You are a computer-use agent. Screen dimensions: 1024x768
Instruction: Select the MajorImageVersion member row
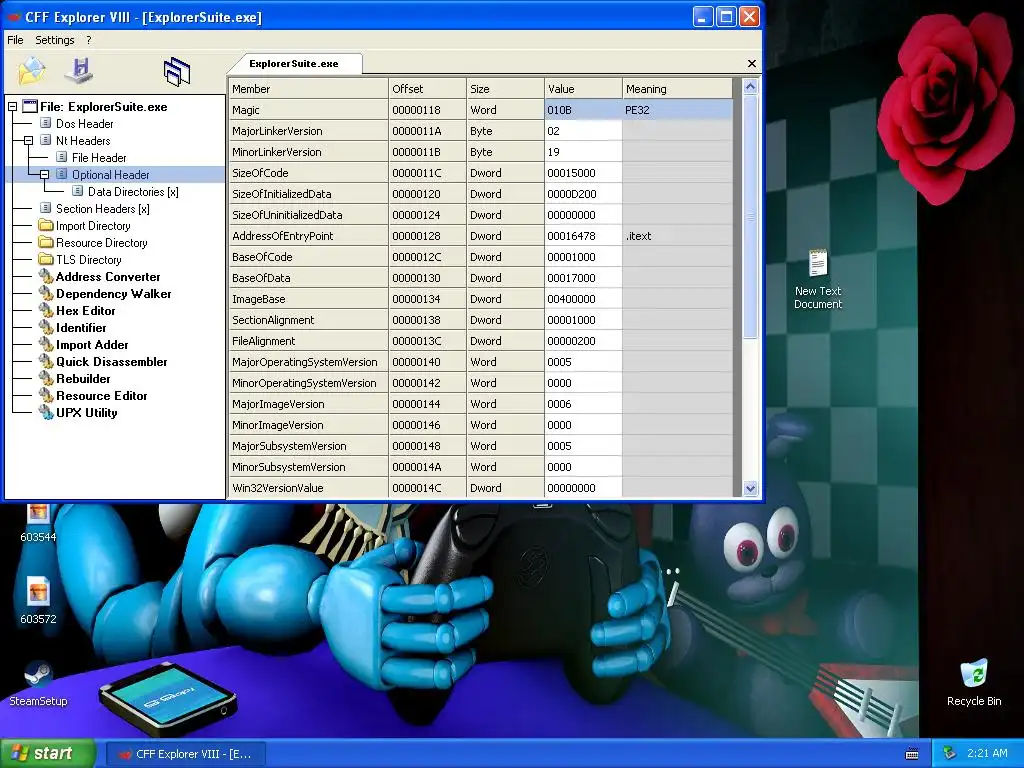click(308, 404)
